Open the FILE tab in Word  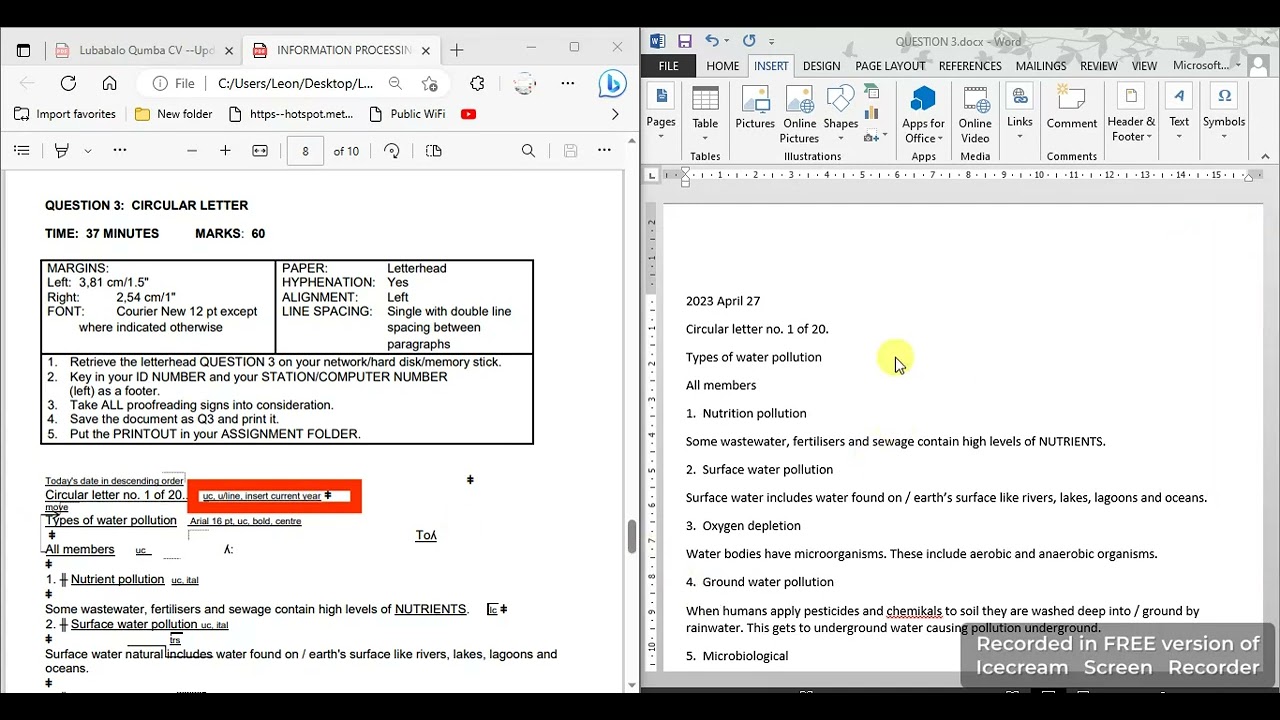point(668,66)
